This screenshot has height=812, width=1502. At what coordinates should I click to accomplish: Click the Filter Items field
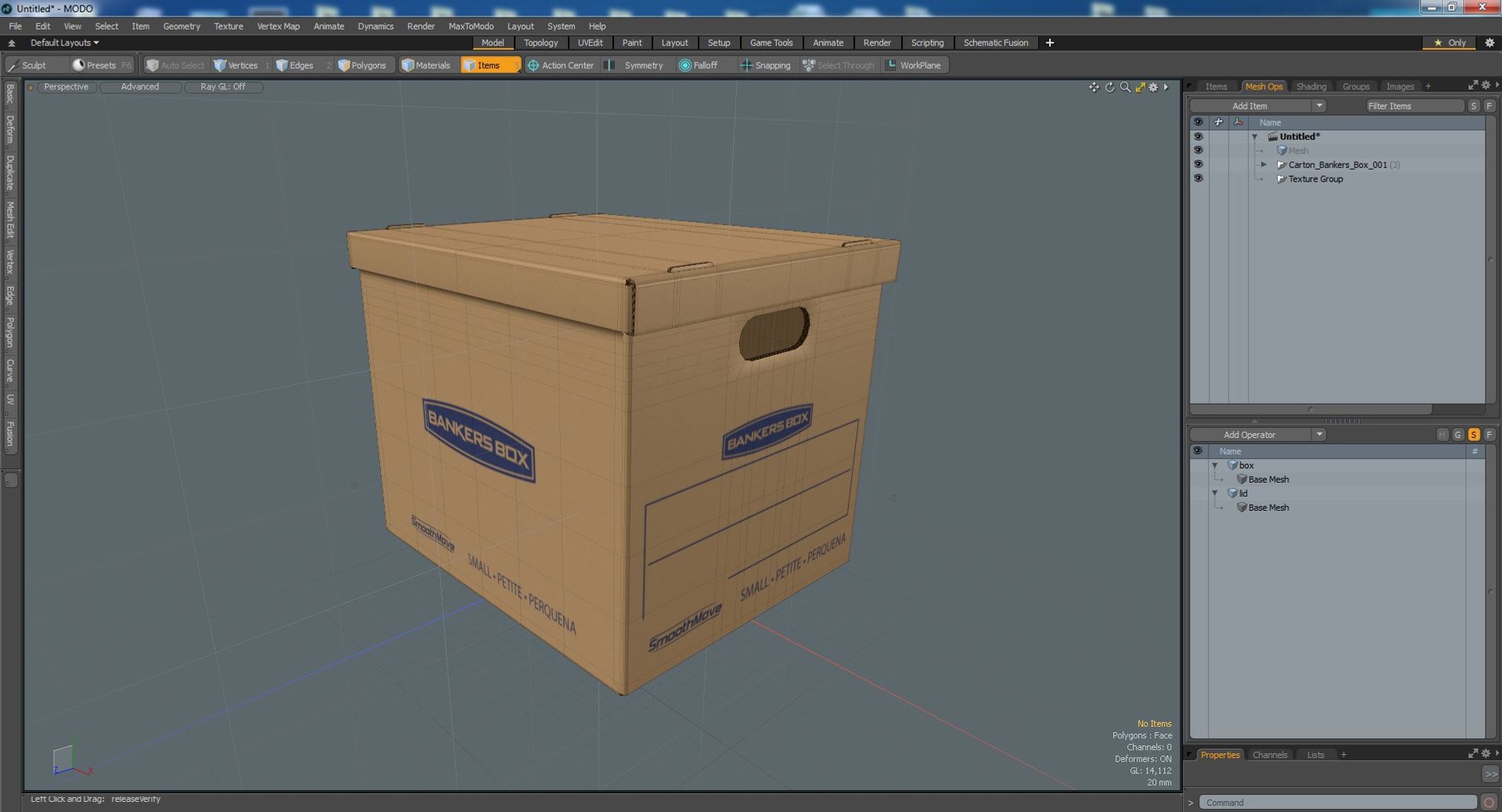pyautogui.click(x=1414, y=106)
